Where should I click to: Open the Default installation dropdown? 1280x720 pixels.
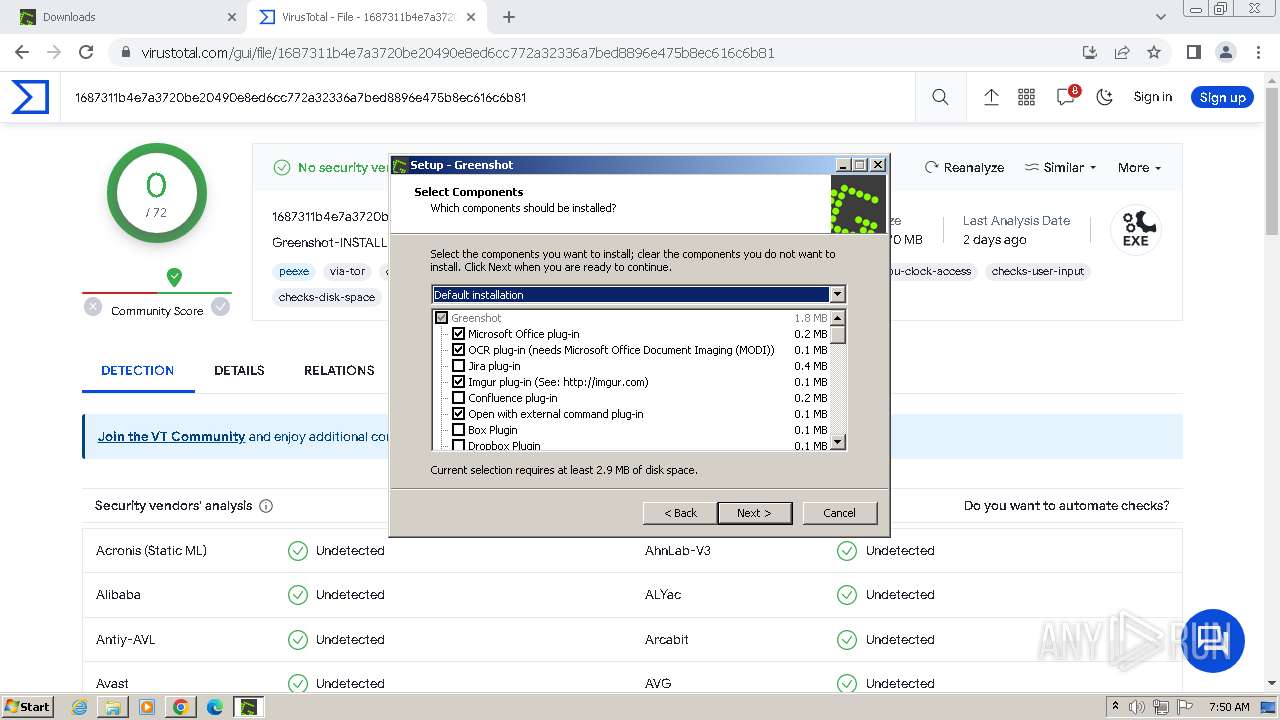click(838, 295)
